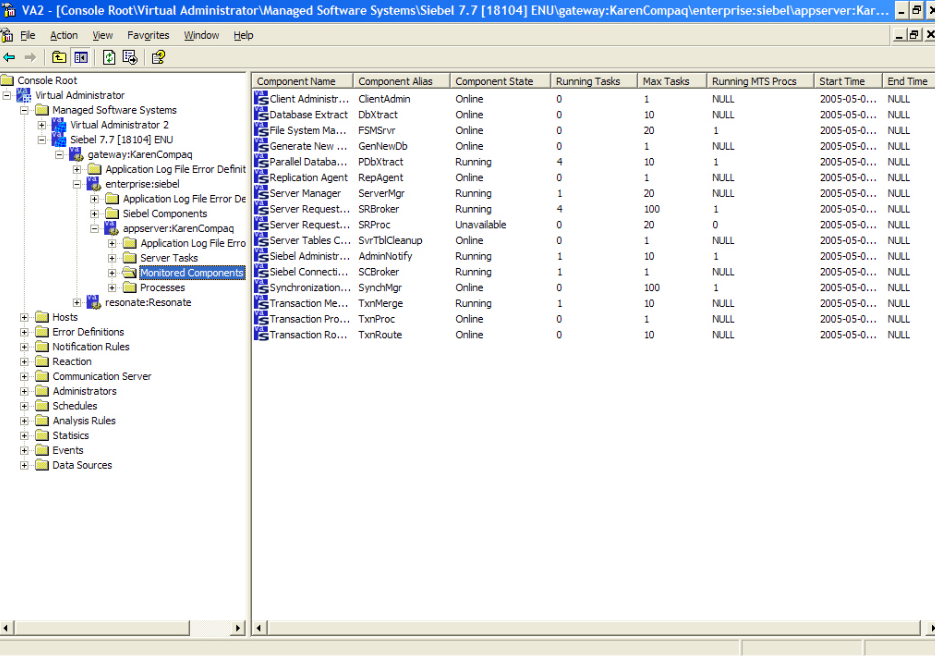Click the Parallel Database Extract row icon
Viewport: 935px width, 656px height.
coord(261,162)
